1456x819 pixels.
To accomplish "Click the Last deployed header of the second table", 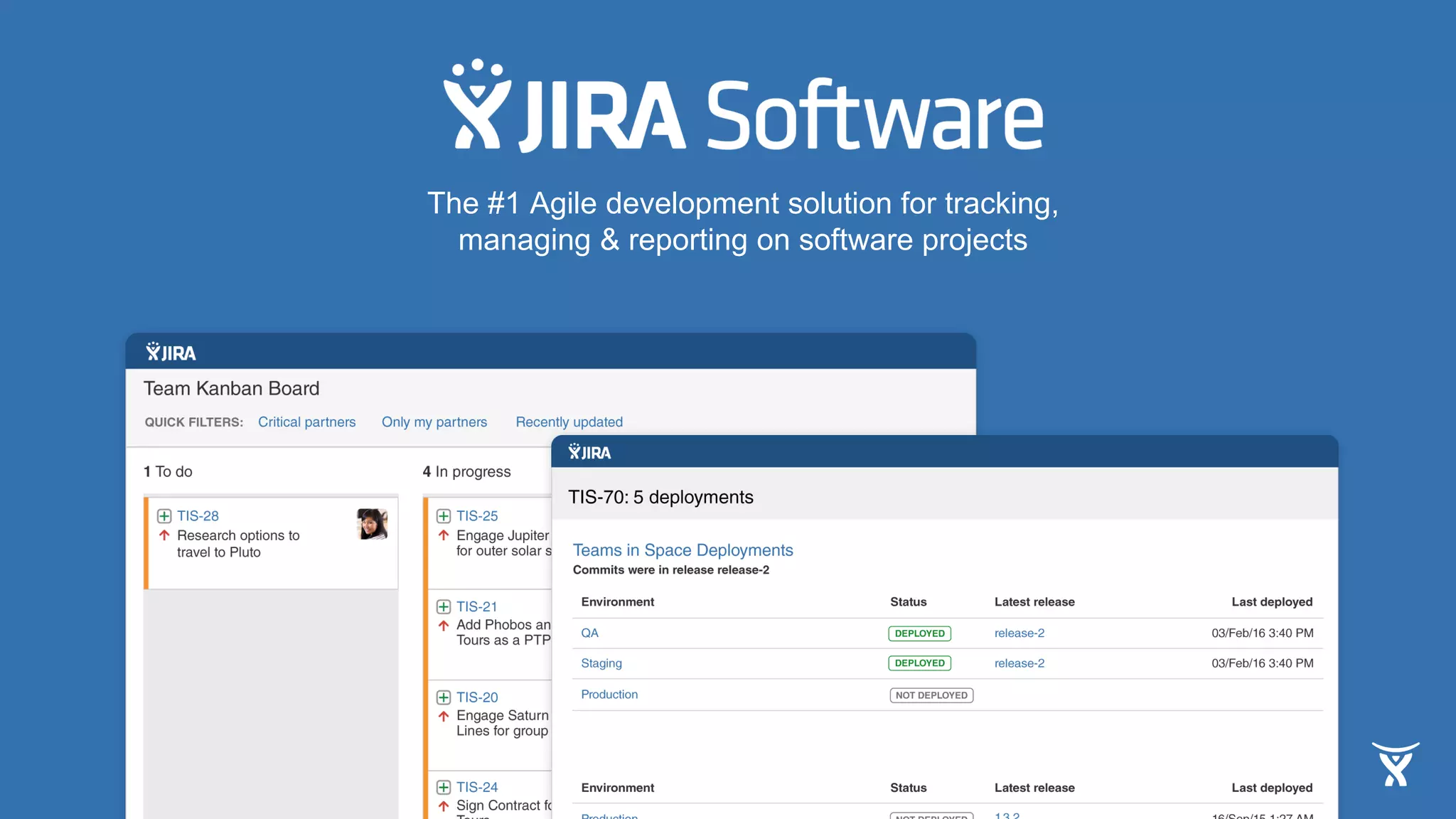I will [1272, 788].
